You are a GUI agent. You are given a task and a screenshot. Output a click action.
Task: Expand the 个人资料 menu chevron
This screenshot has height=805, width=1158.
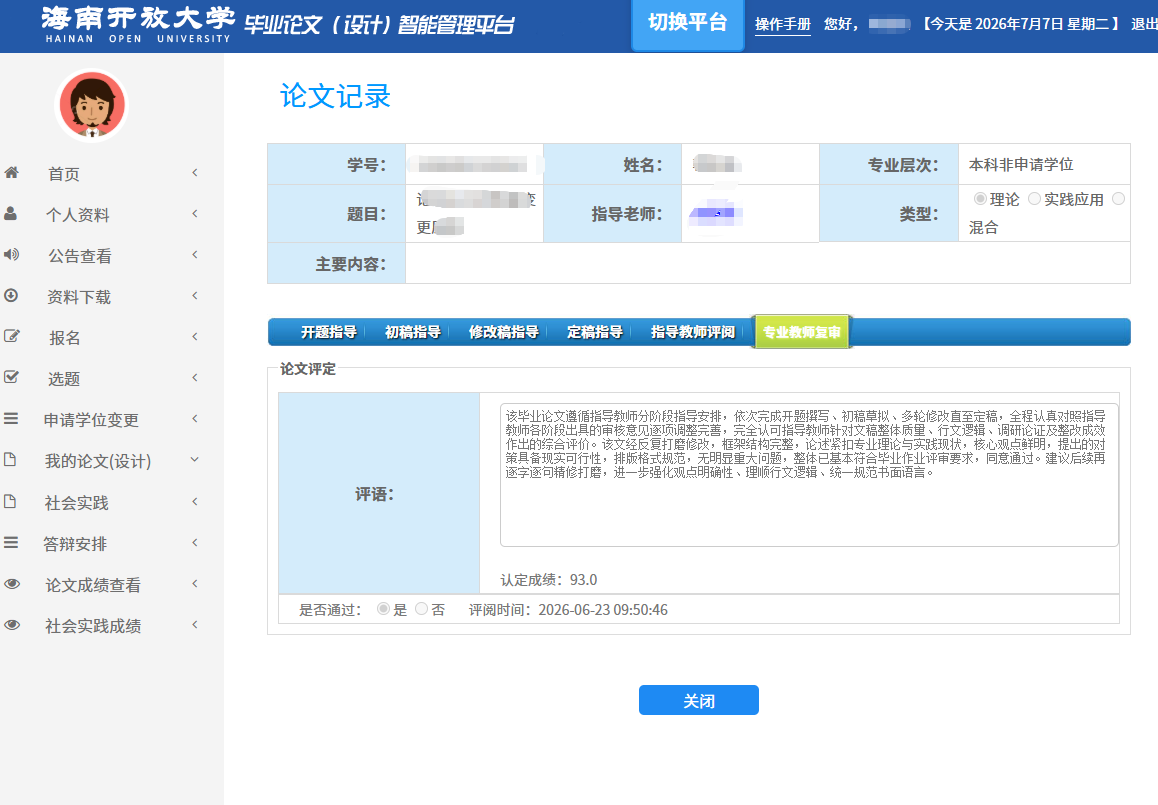[195, 213]
